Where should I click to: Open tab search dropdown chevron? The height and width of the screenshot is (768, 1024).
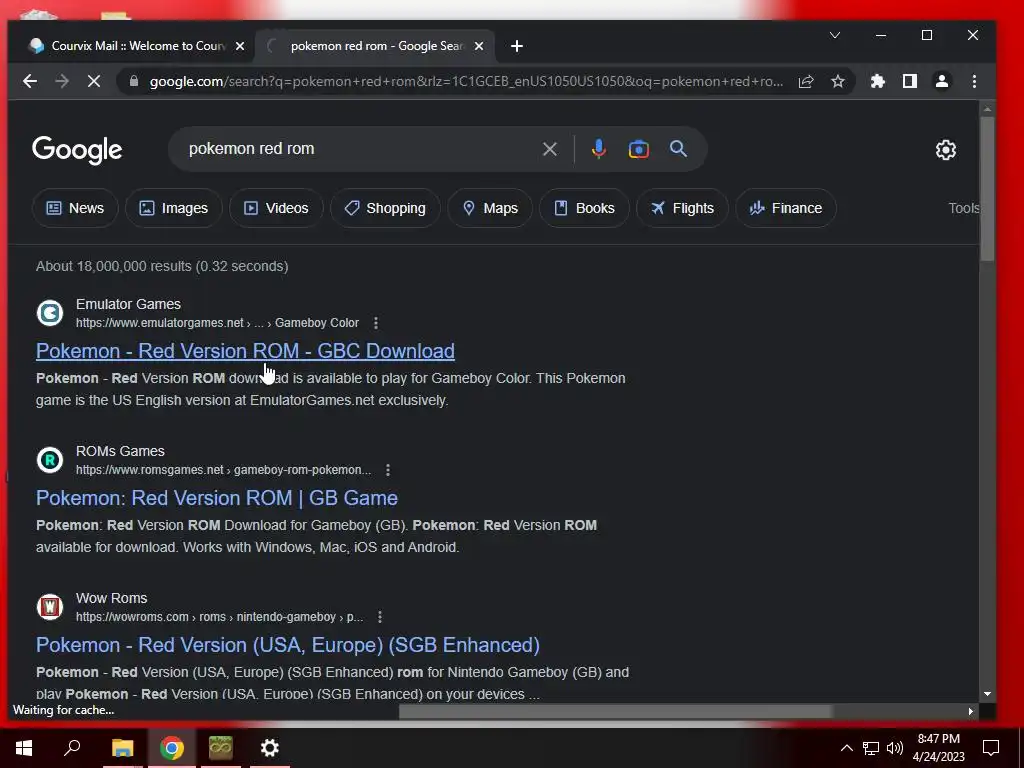coord(835,35)
